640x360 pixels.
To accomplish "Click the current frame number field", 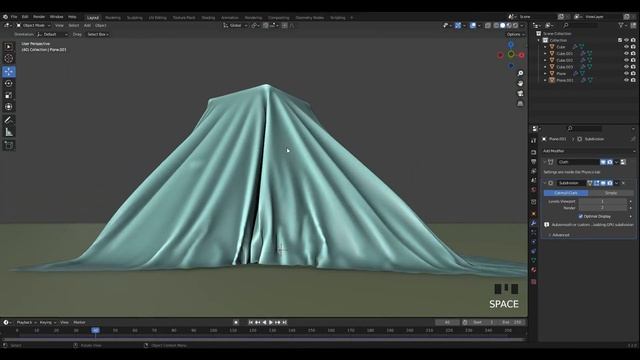I will point(447,322).
